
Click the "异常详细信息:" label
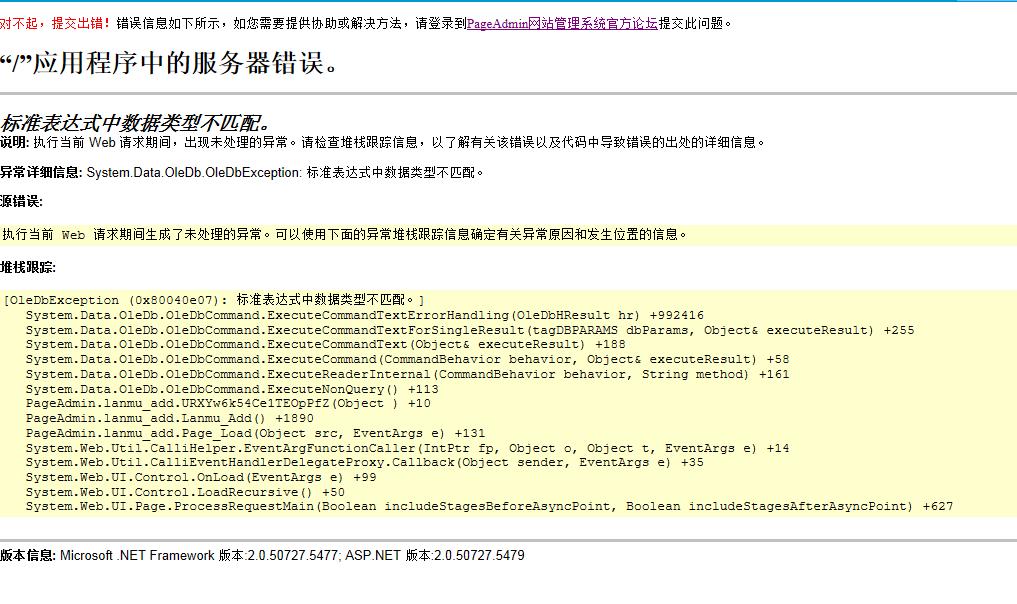(x=41, y=172)
